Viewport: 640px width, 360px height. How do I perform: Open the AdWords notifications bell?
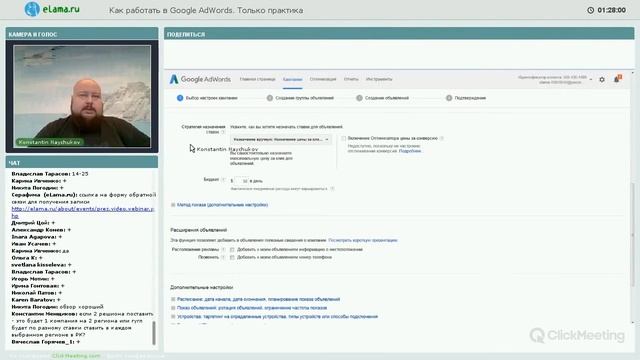(617, 79)
